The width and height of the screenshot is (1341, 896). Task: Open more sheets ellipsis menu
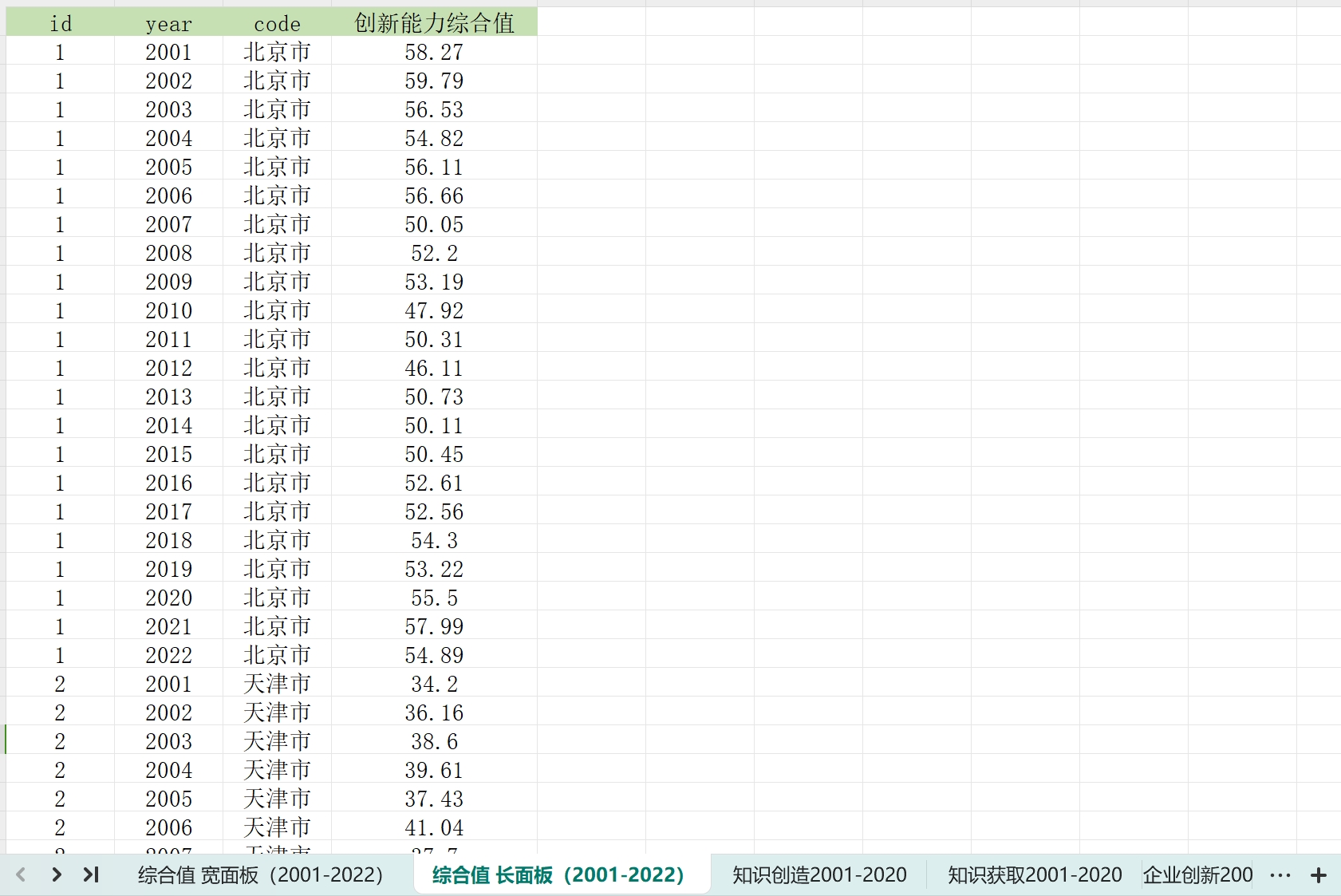pyautogui.click(x=1280, y=875)
